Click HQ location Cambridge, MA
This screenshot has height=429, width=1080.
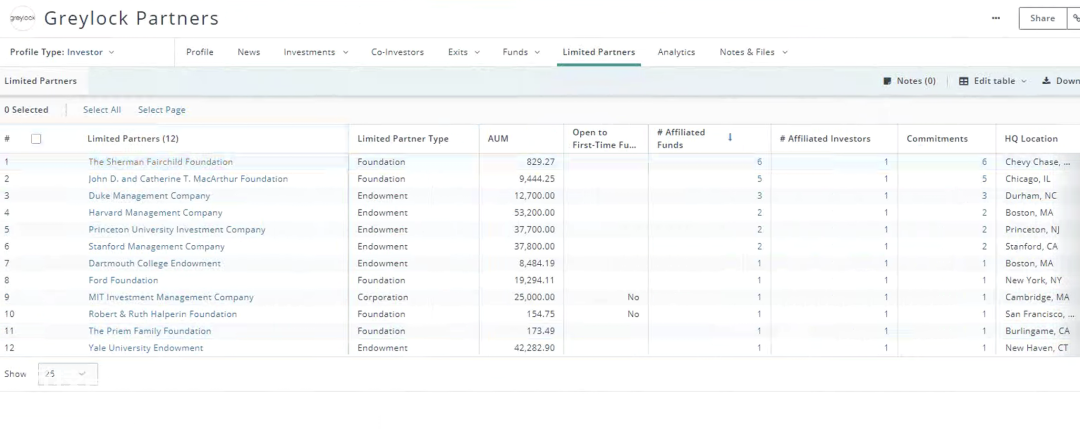click(1037, 297)
